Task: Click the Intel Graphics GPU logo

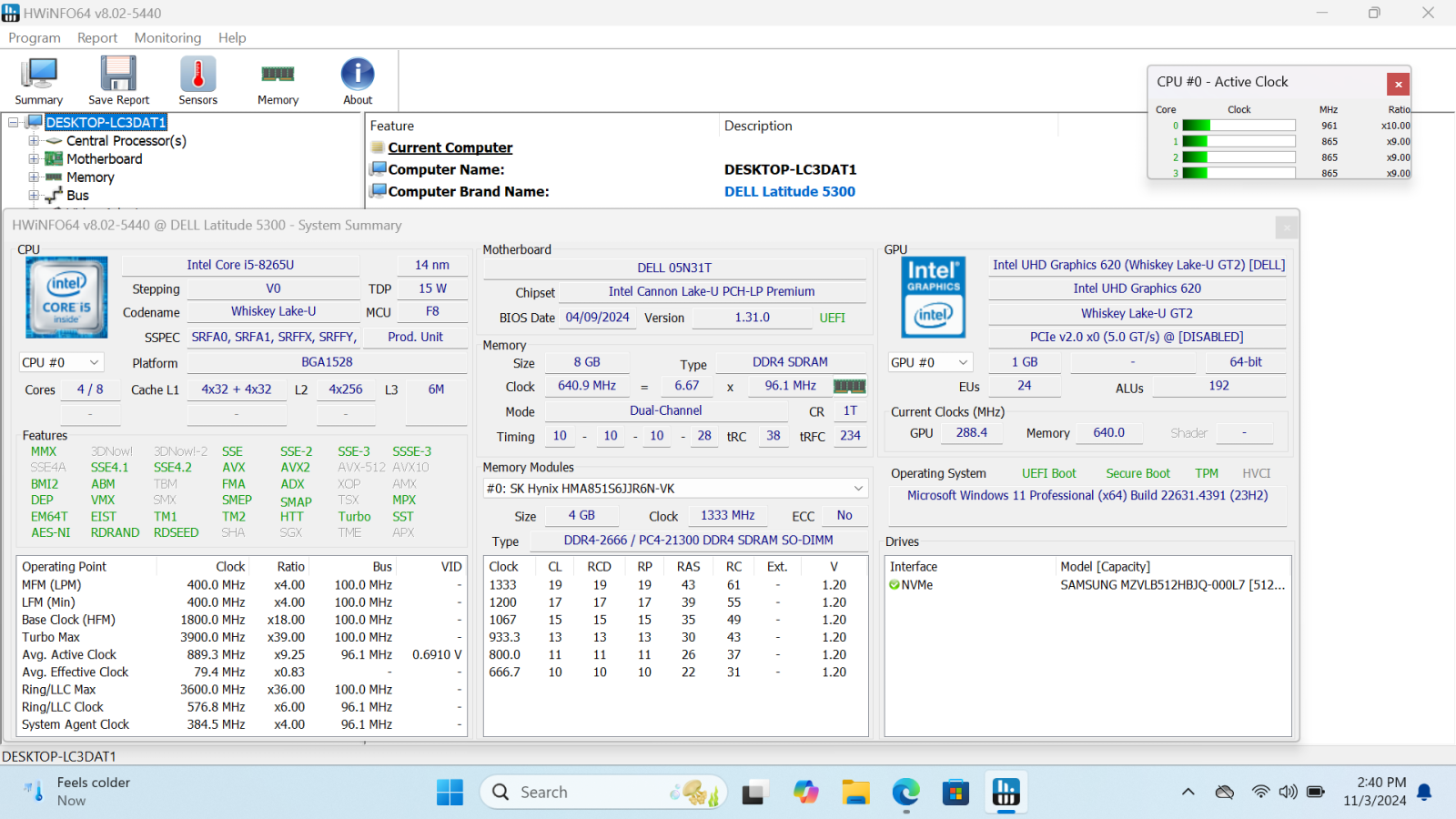Action: coord(933,298)
